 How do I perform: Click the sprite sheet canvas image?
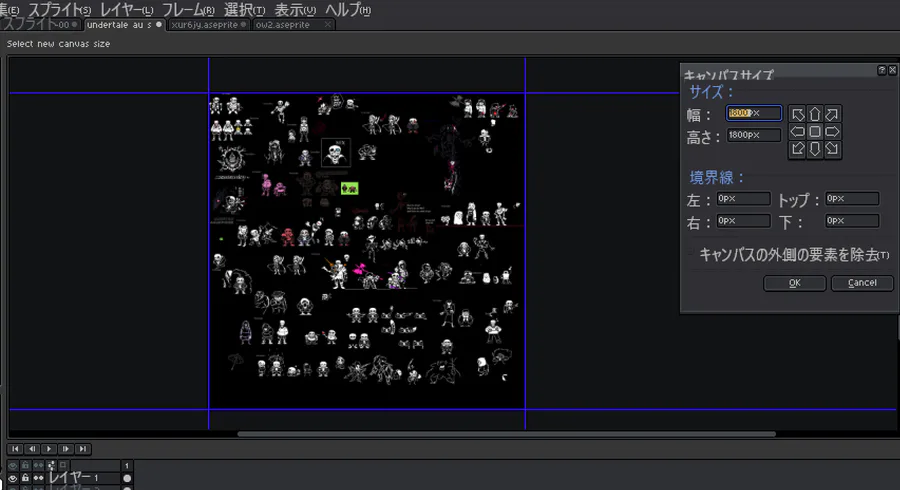point(367,251)
